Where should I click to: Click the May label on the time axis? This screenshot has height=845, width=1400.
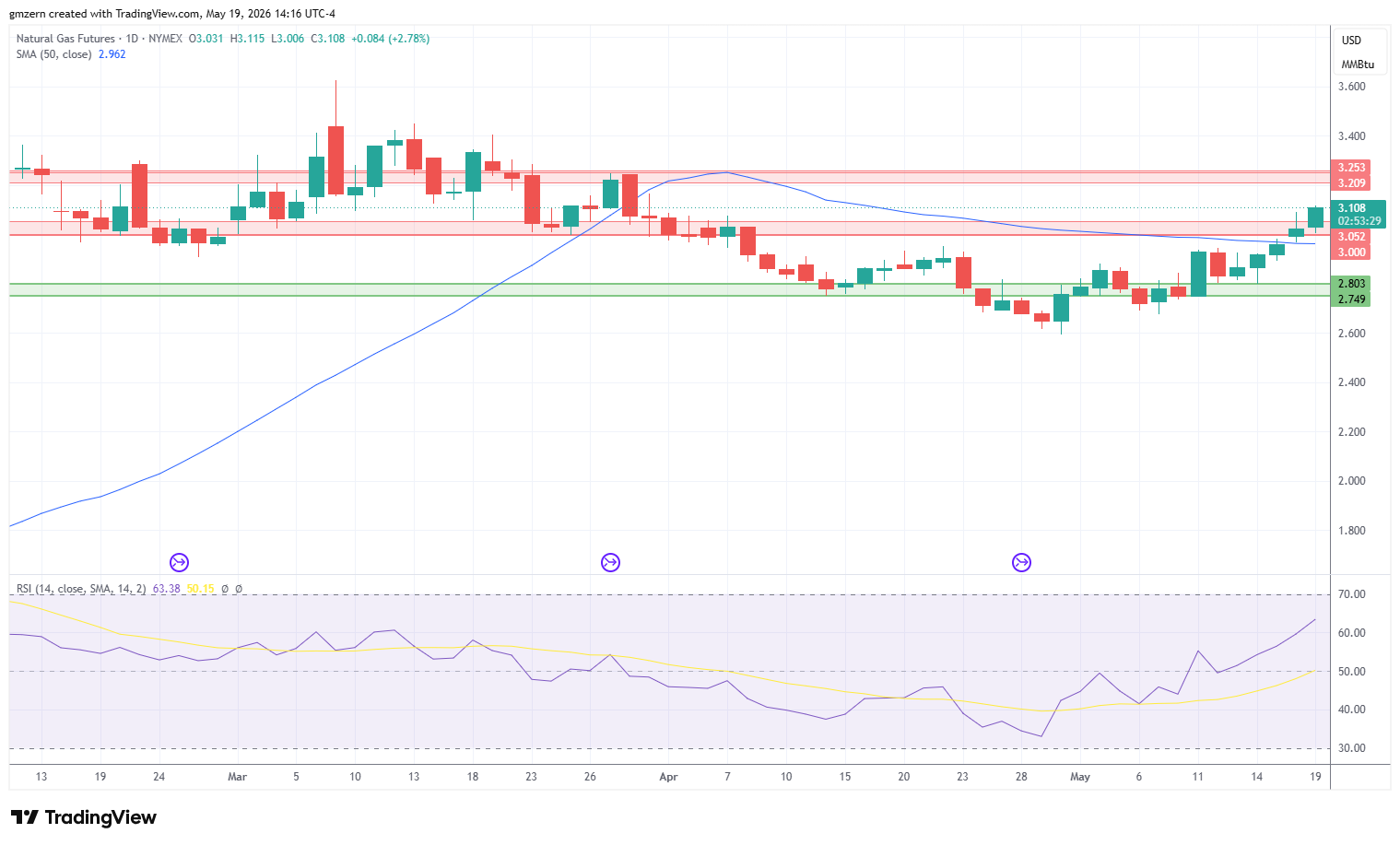[1080, 777]
